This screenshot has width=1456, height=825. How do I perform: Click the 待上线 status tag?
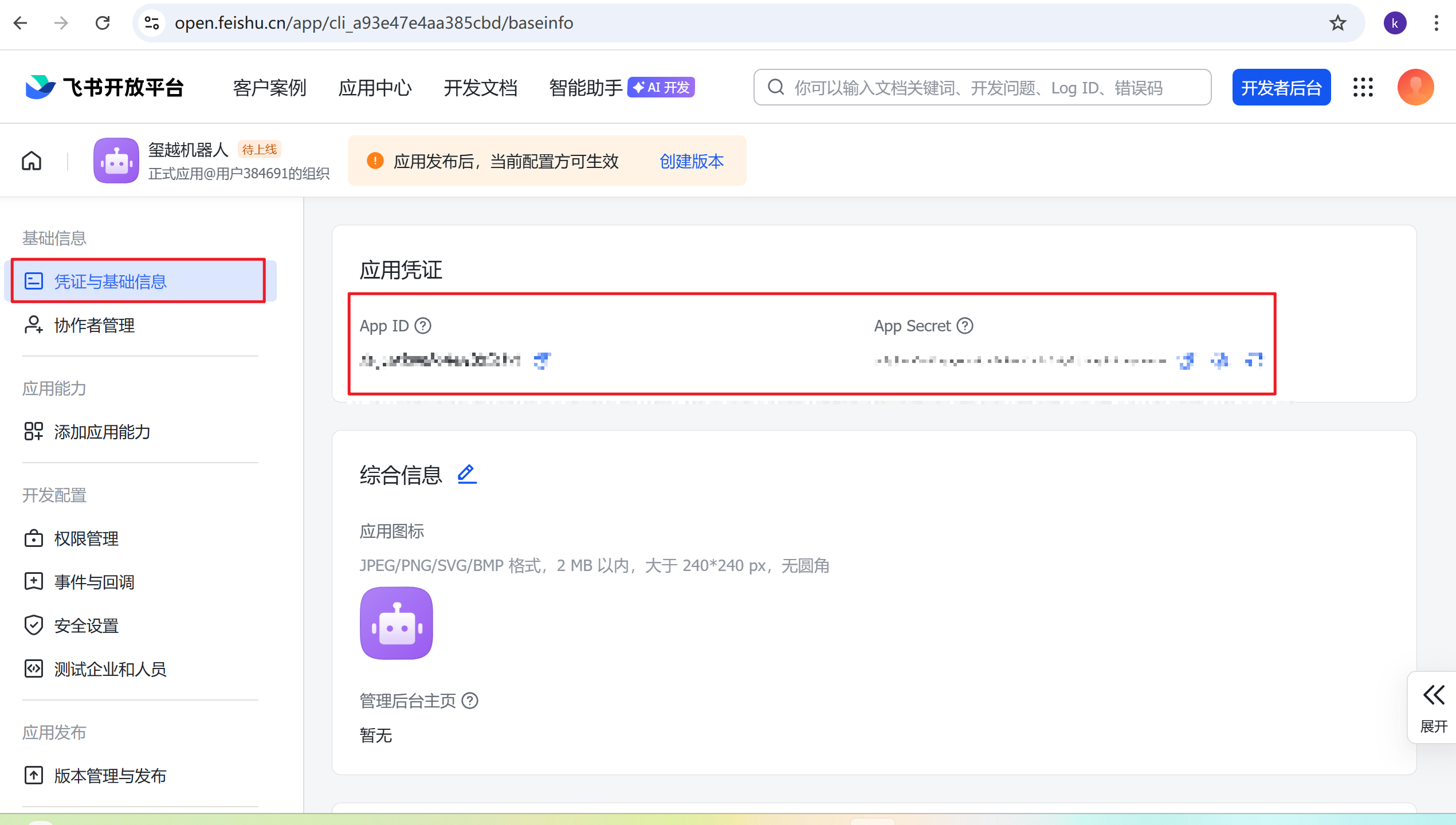point(260,150)
